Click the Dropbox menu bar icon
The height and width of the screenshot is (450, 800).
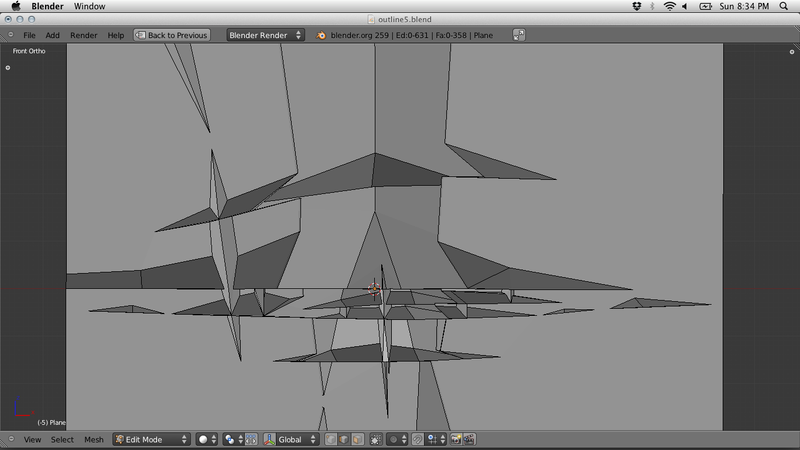click(637, 6)
